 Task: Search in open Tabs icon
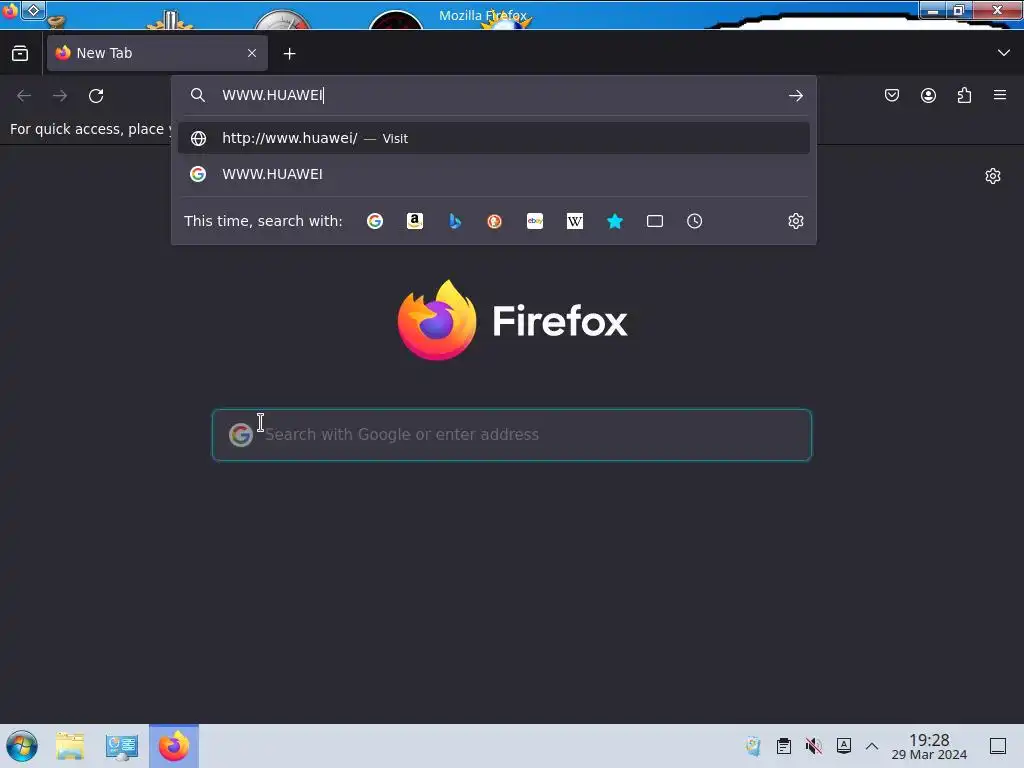(655, 221)
